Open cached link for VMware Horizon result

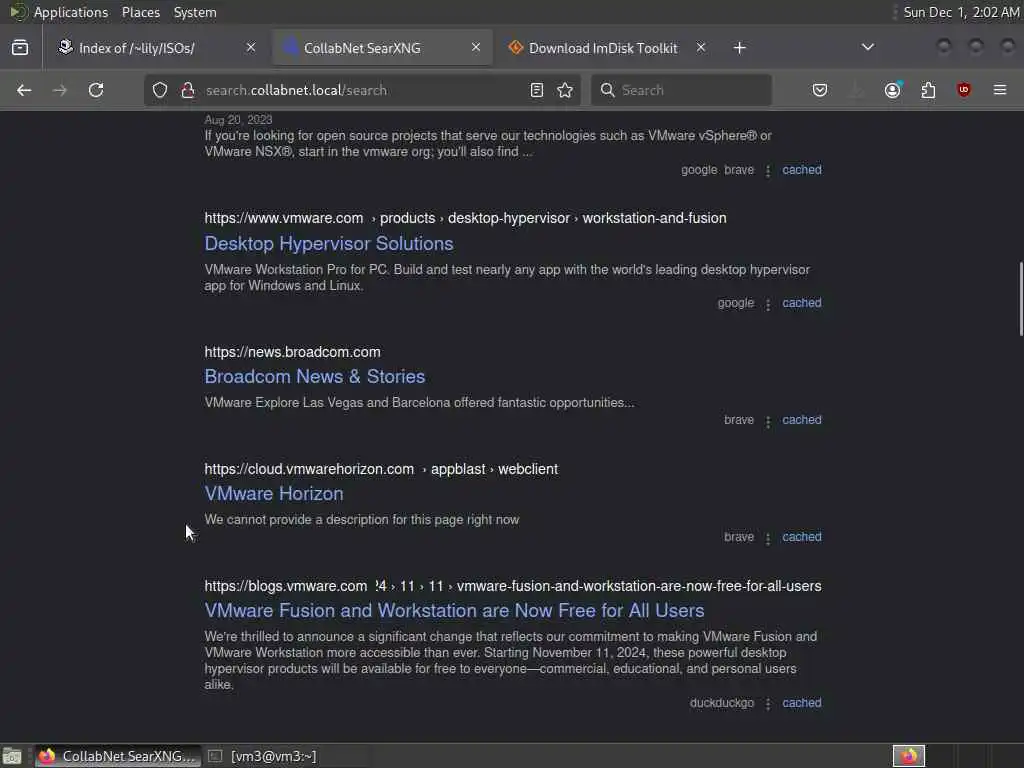(x=802, y=537)
